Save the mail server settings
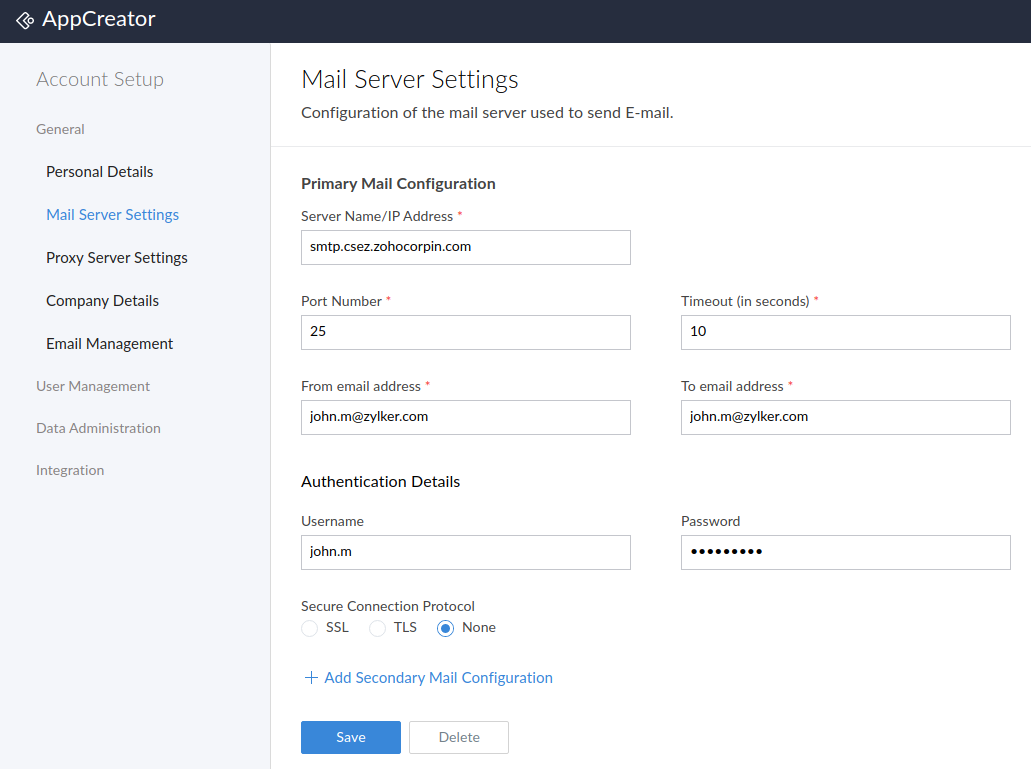 pyautogui.click(x=350, y=737)
